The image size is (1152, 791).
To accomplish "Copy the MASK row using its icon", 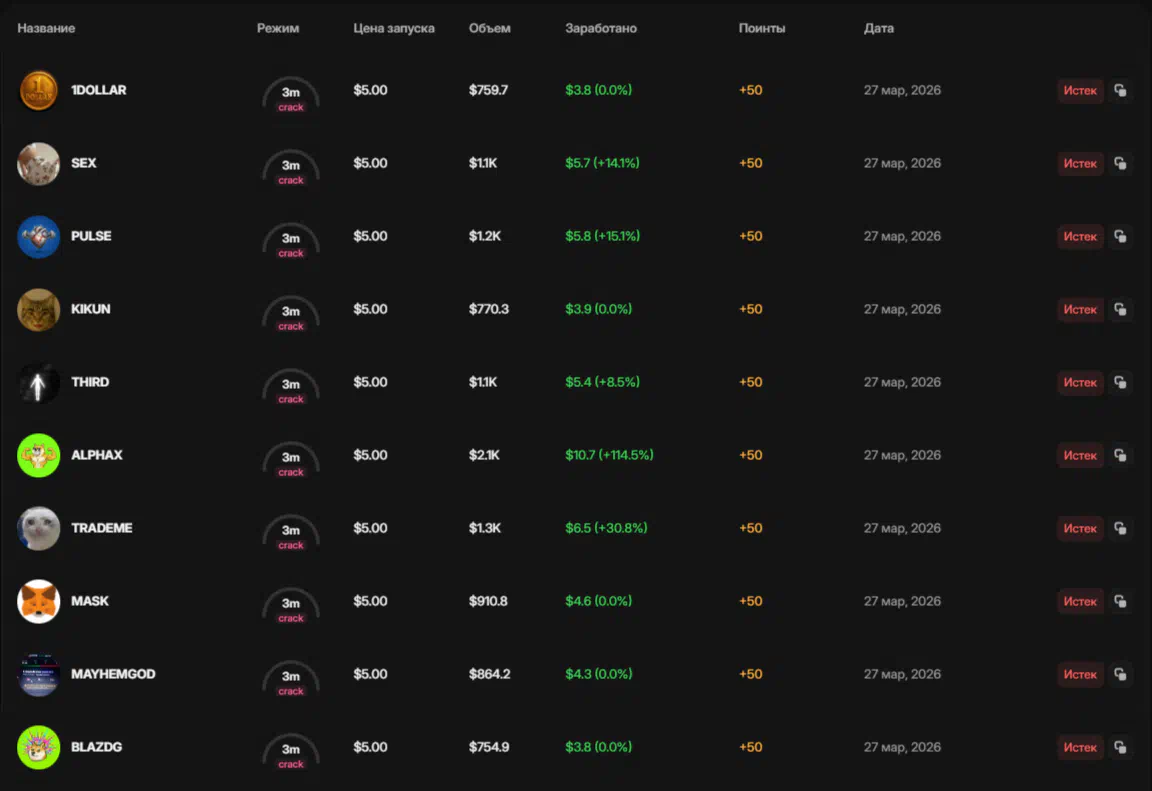I will tap(1120, 602).
